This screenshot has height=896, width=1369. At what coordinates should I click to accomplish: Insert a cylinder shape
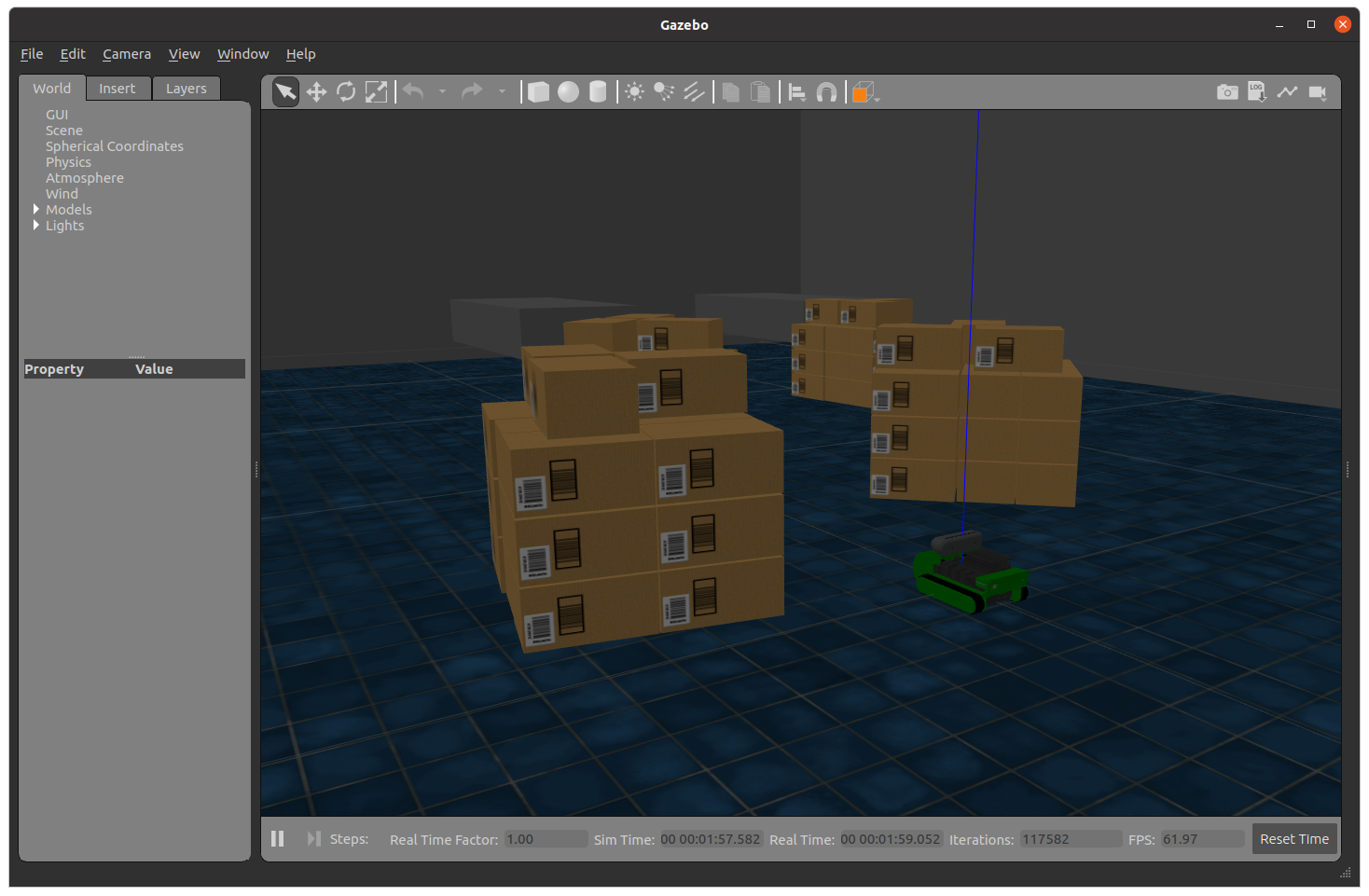(x=598, y=91)
